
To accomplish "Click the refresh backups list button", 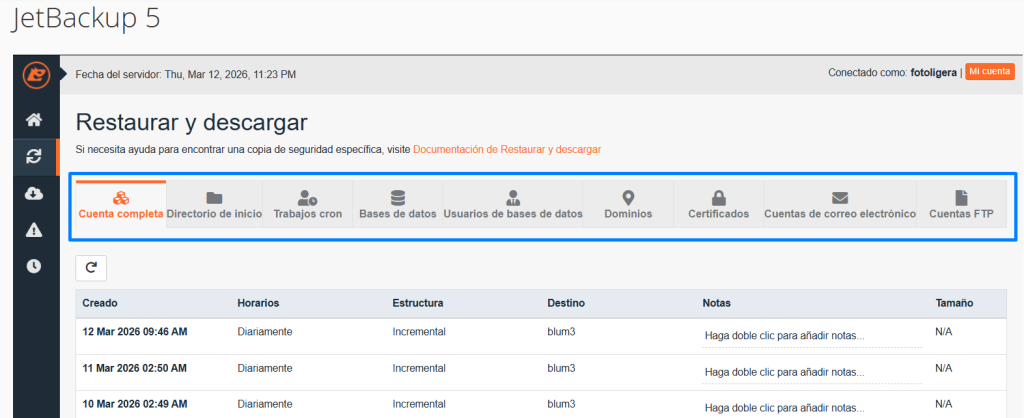I will (91, 267).
